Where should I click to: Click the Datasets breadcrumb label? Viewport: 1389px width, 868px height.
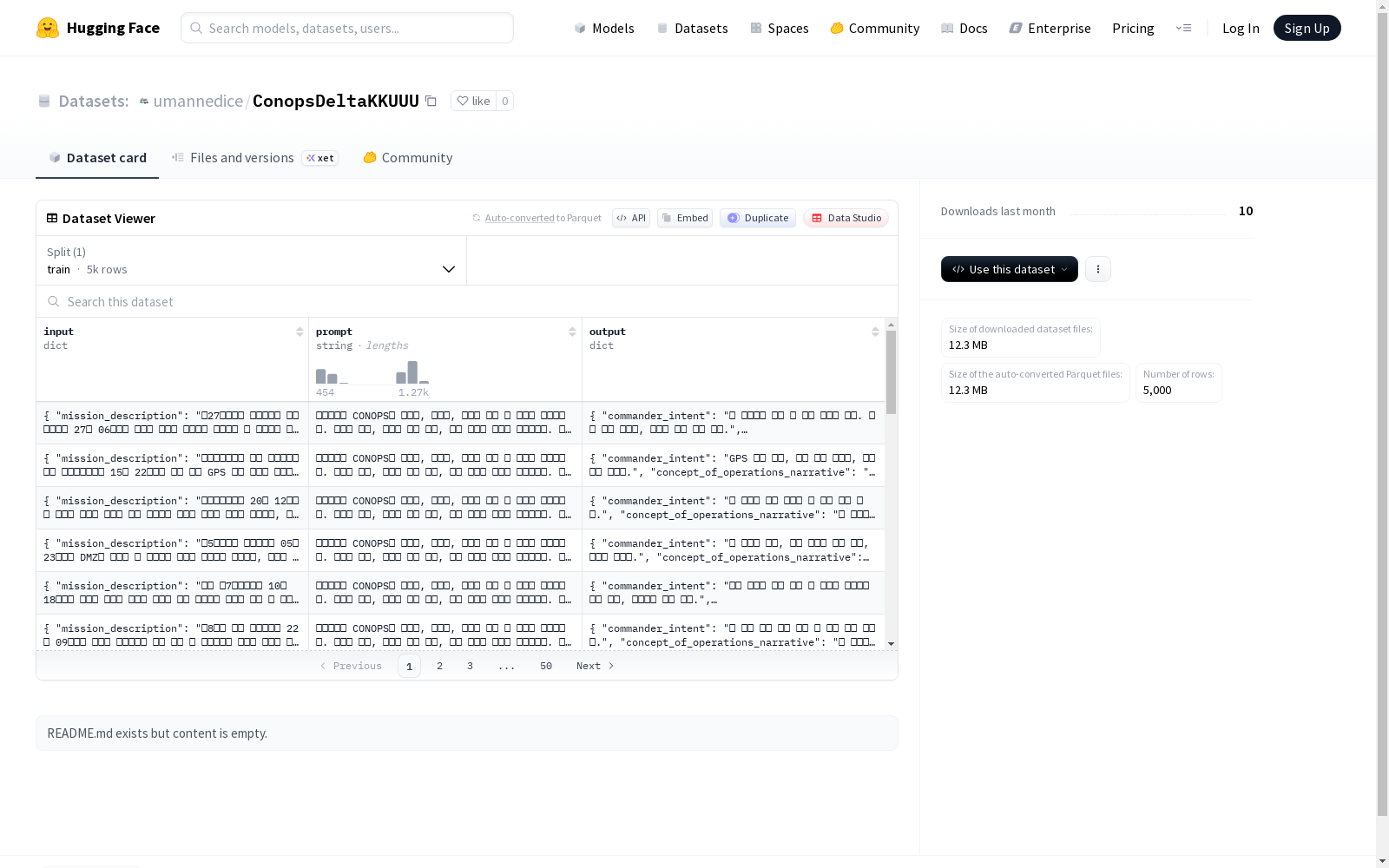[93, 101]
